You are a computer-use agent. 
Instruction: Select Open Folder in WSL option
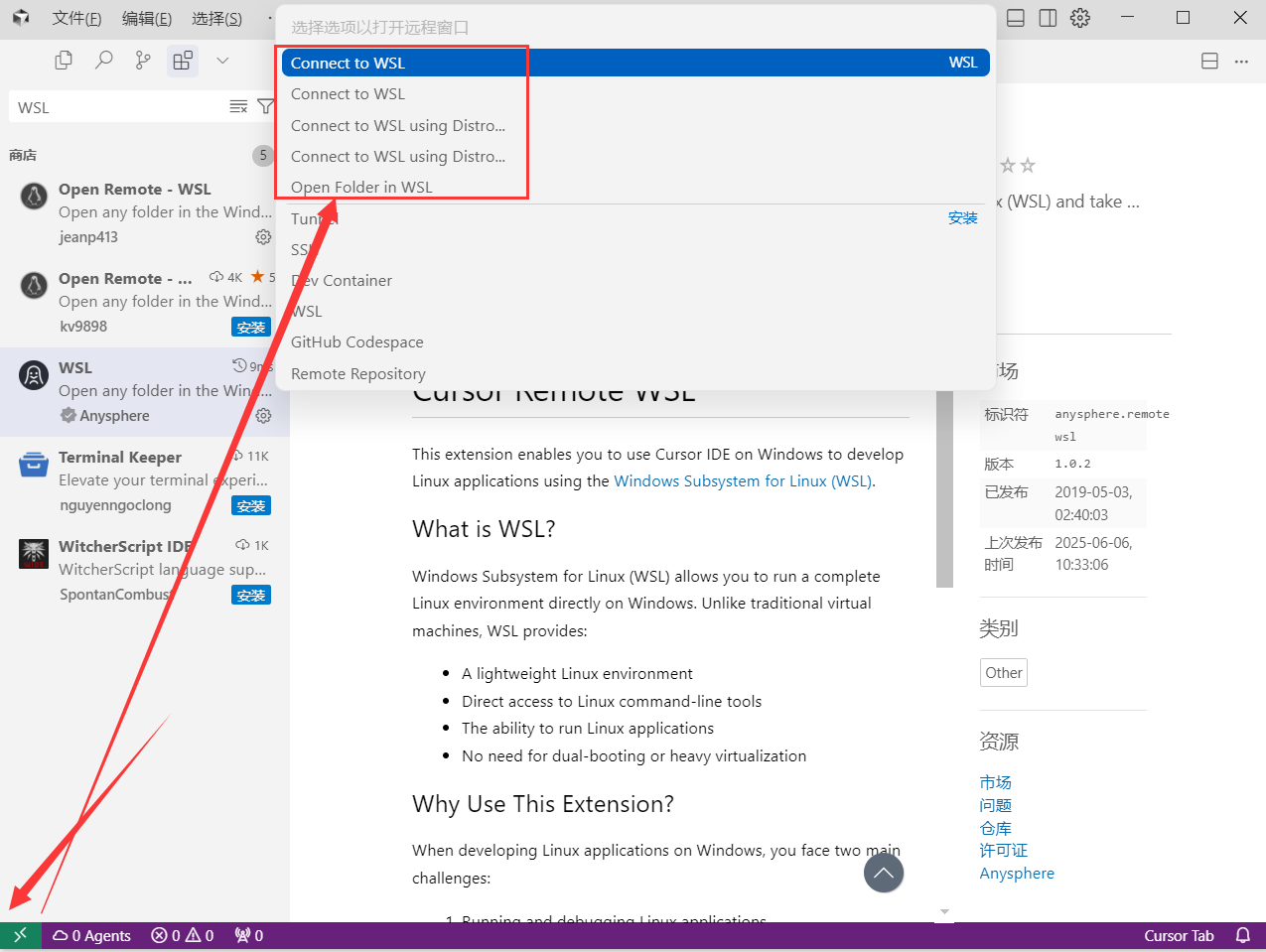635,188
